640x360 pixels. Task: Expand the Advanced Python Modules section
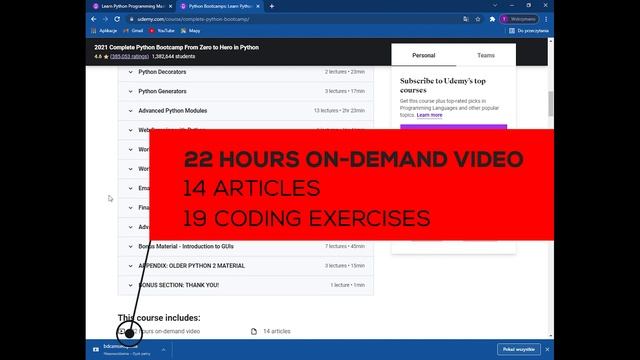point(246,111)
